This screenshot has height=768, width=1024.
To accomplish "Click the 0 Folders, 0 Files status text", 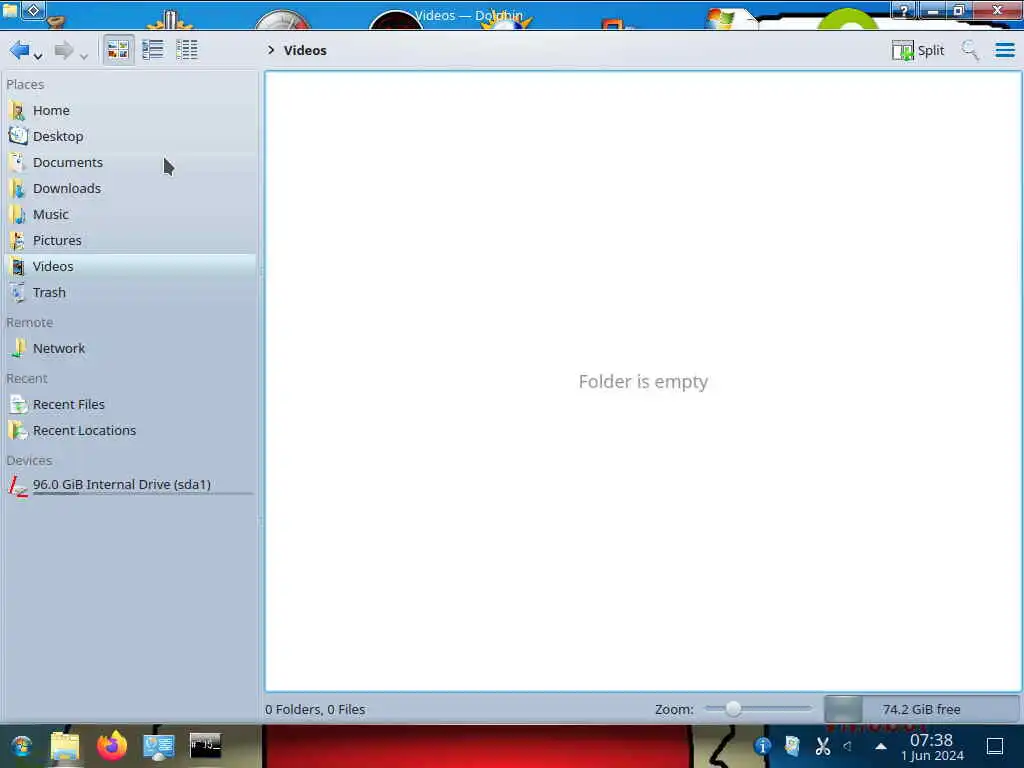I will click(x=315, y=709).
